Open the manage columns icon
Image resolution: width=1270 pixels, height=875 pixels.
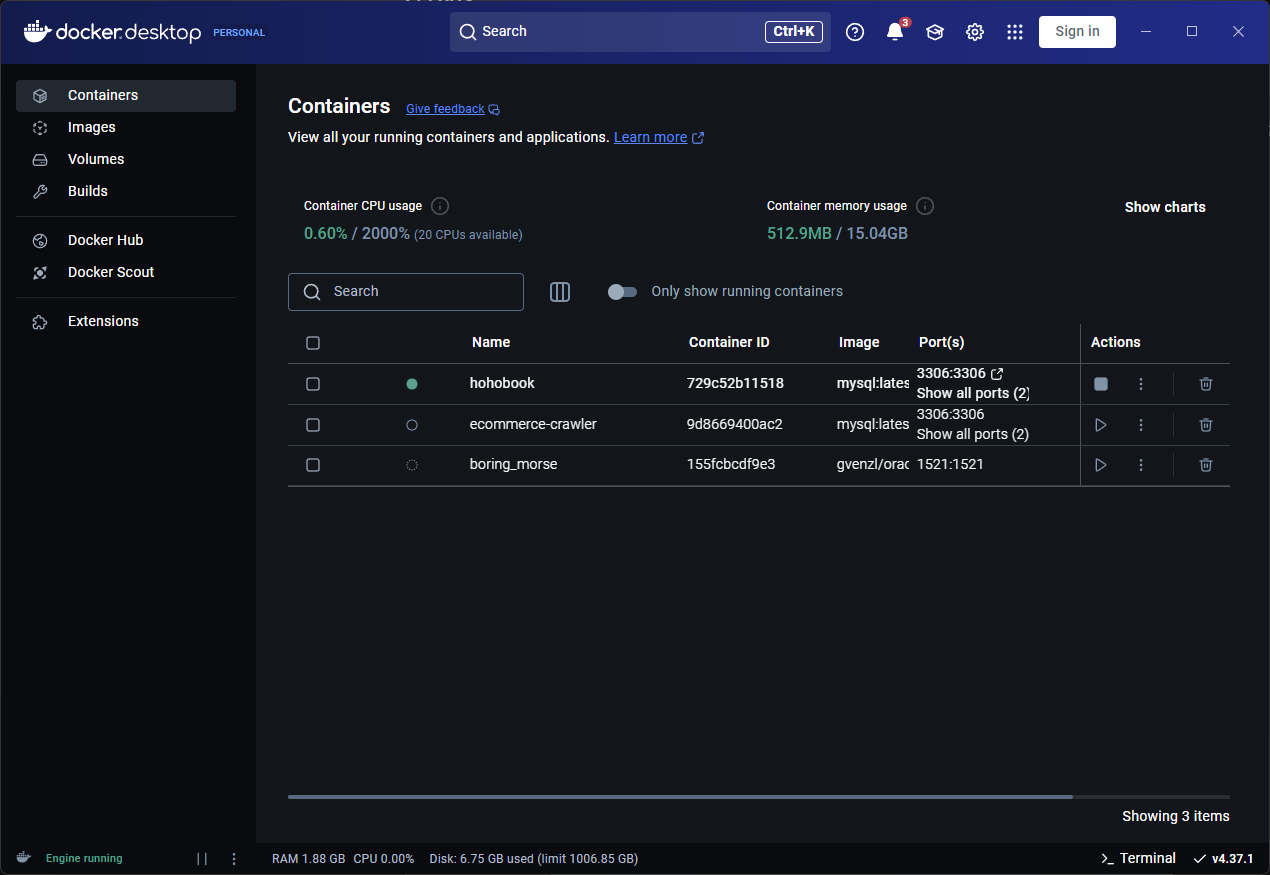coord(560,292)
